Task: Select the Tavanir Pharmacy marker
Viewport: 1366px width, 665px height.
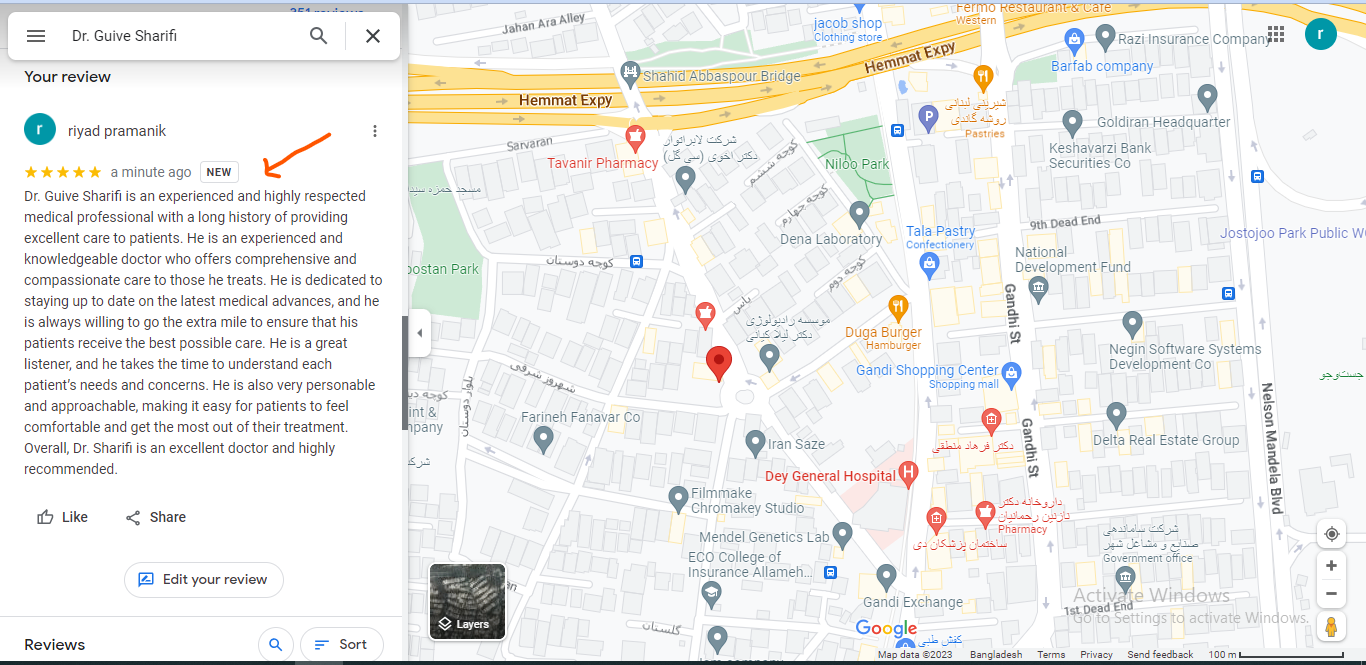Action: (633, 137)
